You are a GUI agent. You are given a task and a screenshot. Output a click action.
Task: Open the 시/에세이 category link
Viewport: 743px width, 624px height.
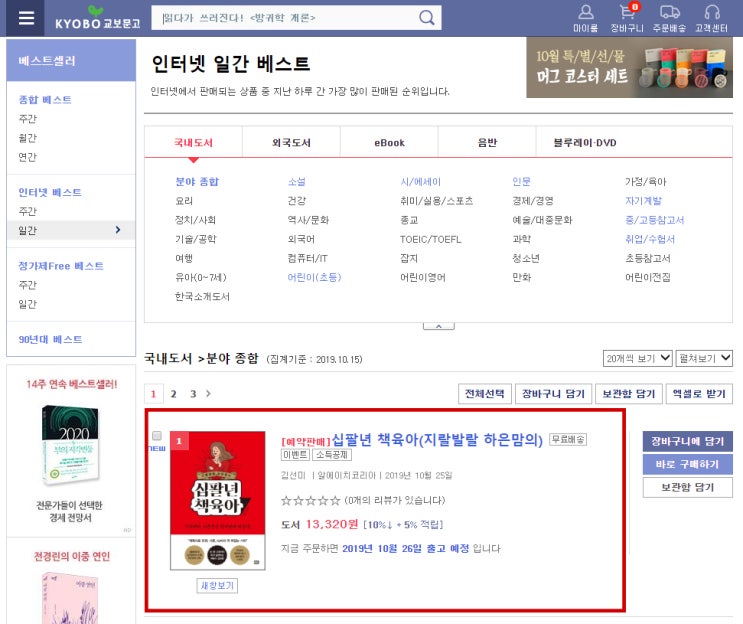pos(420,181)
